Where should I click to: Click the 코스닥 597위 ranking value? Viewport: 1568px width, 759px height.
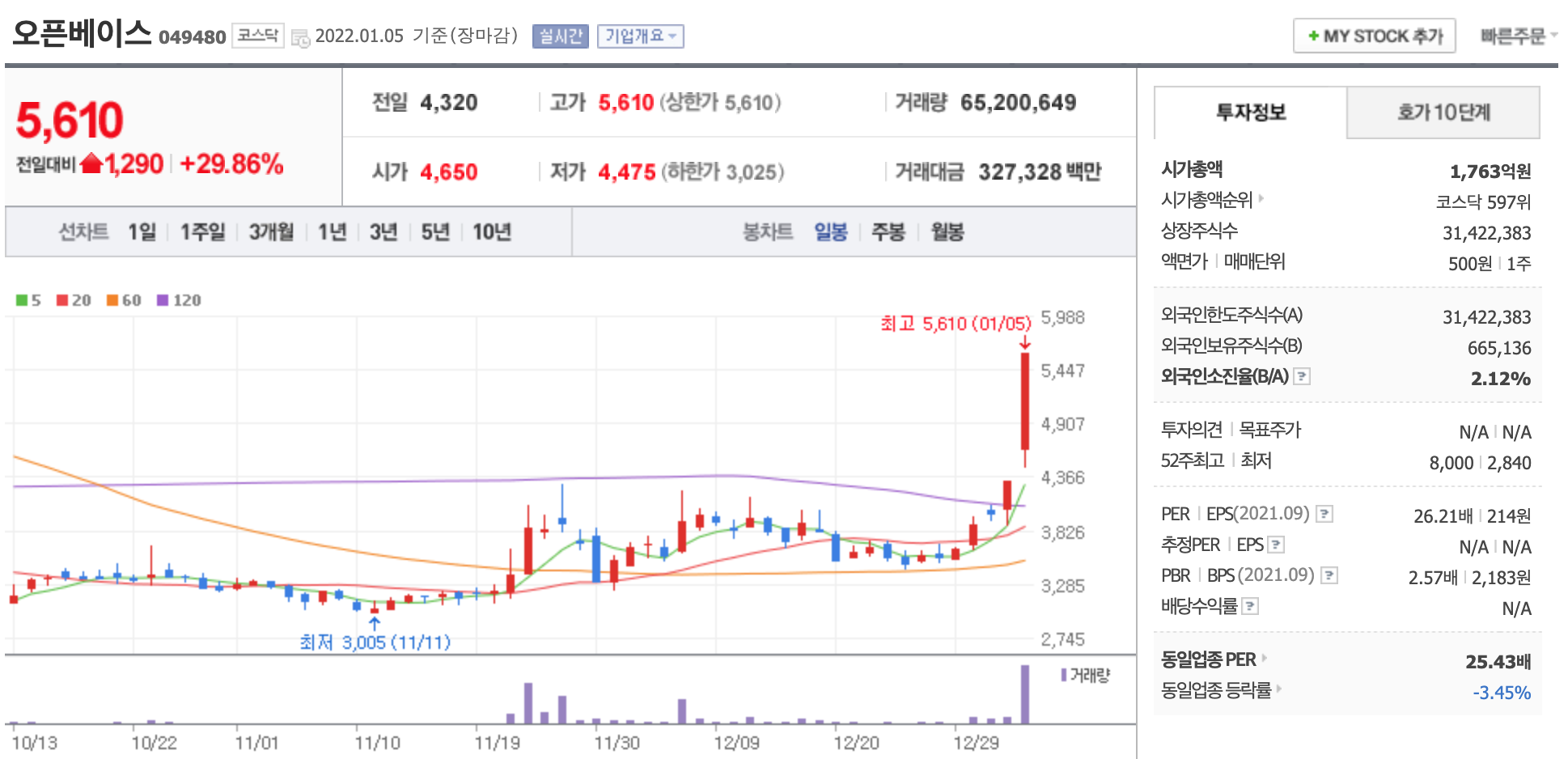click(1483, 202)
